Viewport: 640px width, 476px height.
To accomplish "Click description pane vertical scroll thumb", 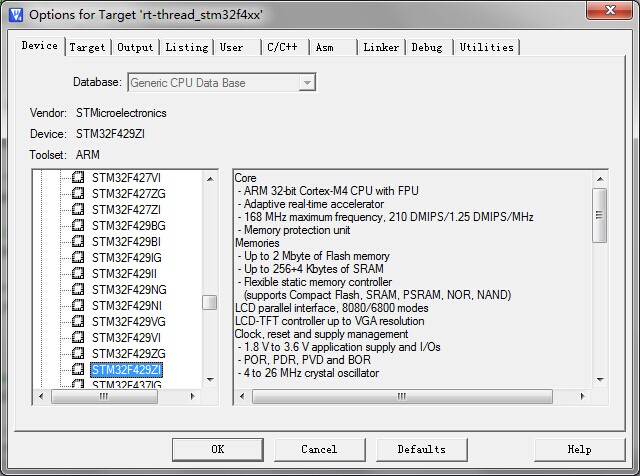I will [600, 215].
